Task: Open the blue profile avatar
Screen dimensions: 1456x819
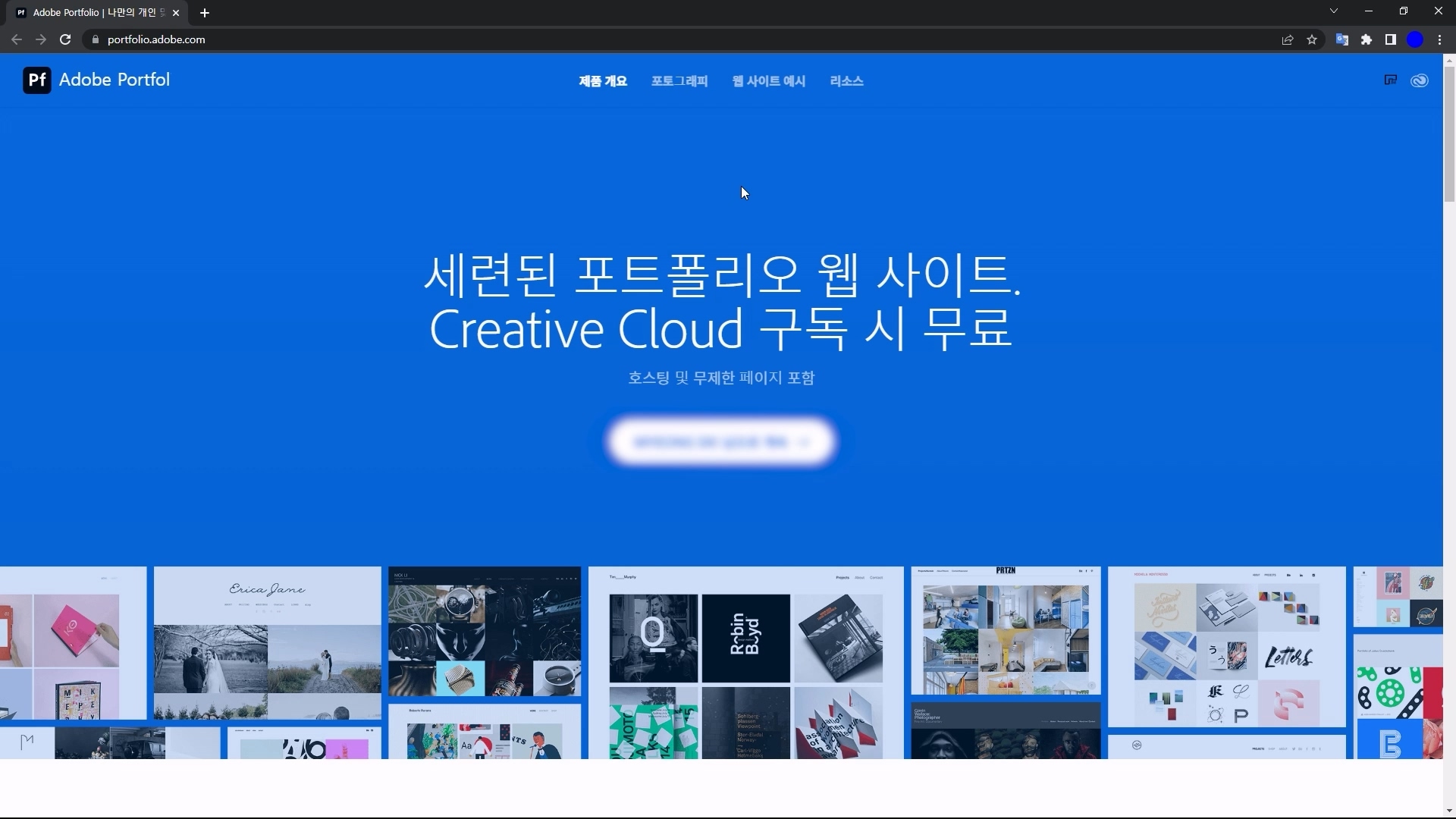Action: pos(1414,39)
